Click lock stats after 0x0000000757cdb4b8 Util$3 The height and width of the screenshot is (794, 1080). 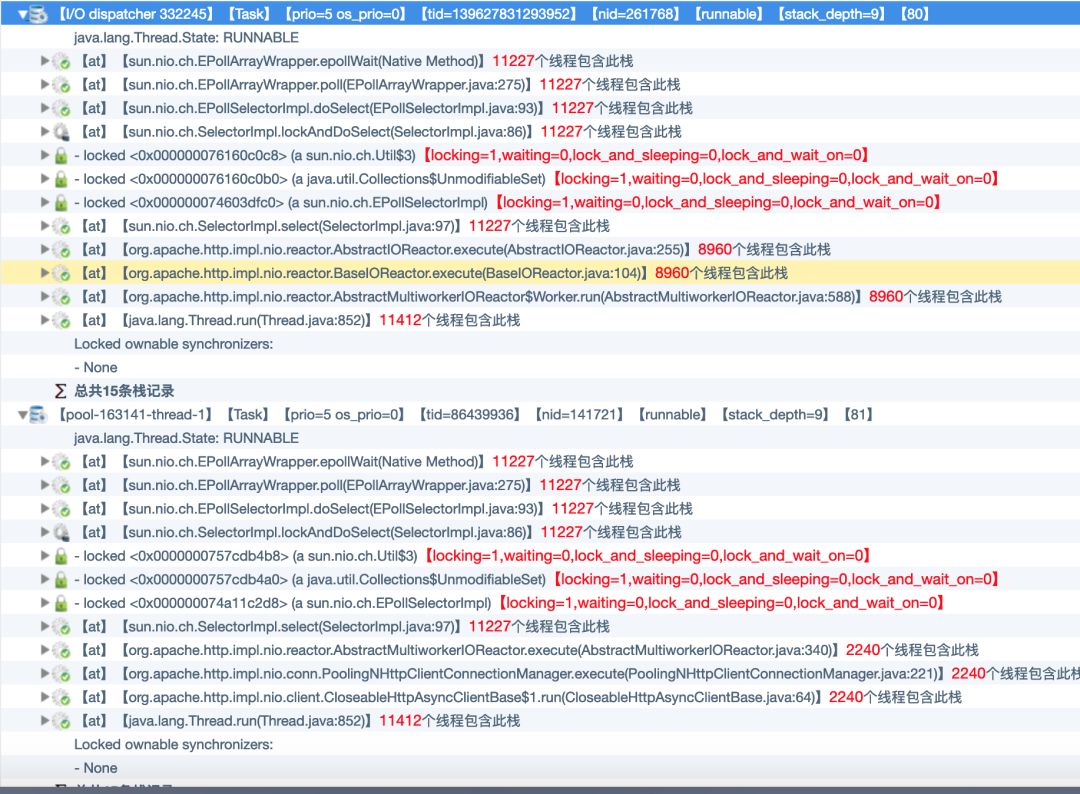[x=647, y=556]
